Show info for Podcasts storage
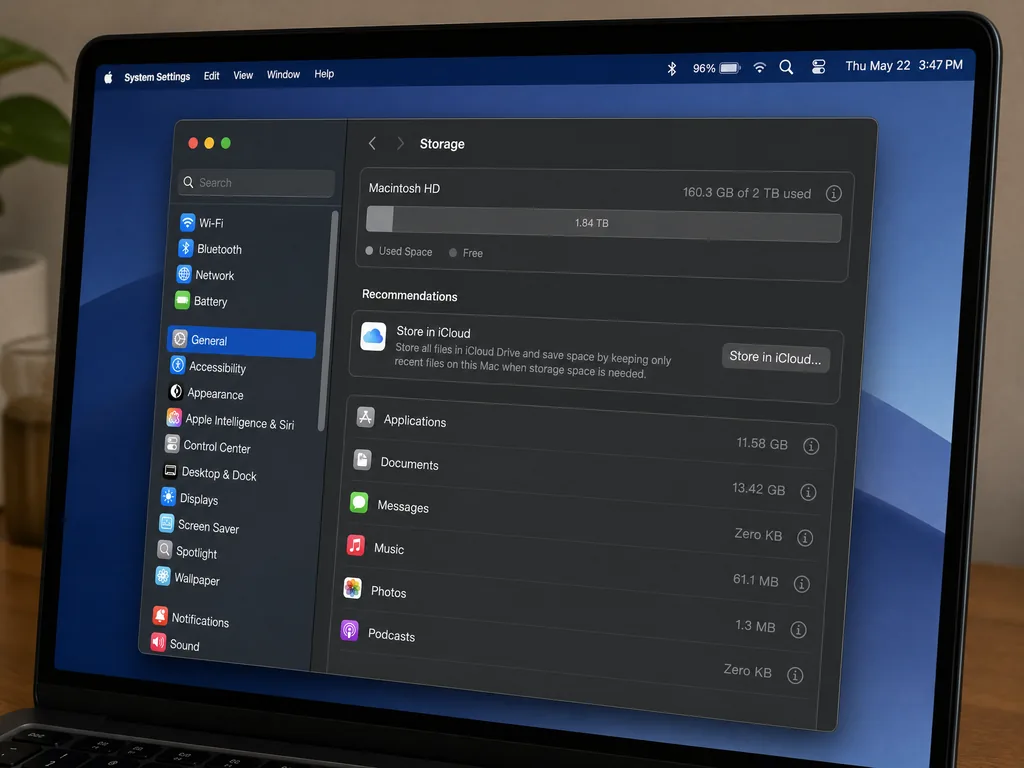 pos(795,675)
